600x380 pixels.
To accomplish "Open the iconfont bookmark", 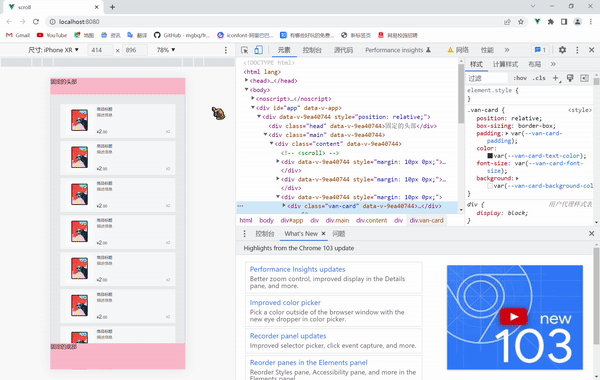I will tap(245, 35).
